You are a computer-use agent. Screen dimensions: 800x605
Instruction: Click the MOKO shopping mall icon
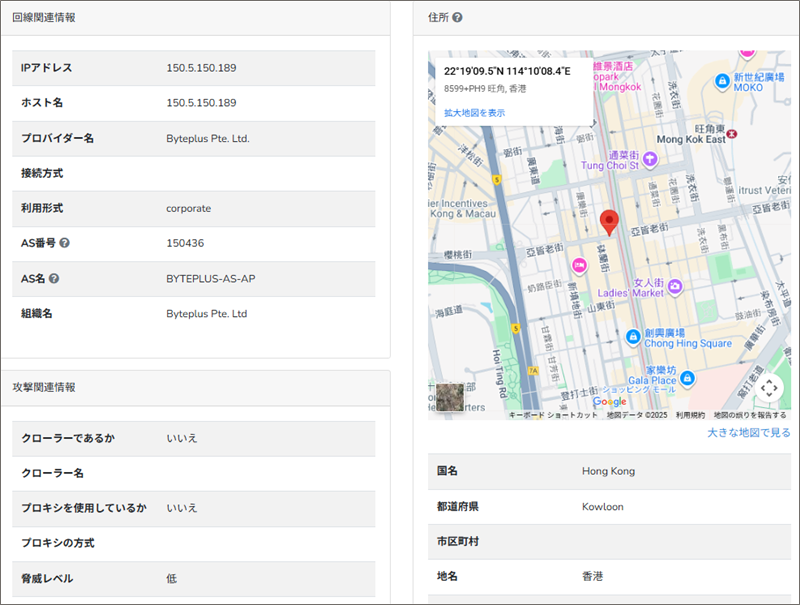(721, 81)
